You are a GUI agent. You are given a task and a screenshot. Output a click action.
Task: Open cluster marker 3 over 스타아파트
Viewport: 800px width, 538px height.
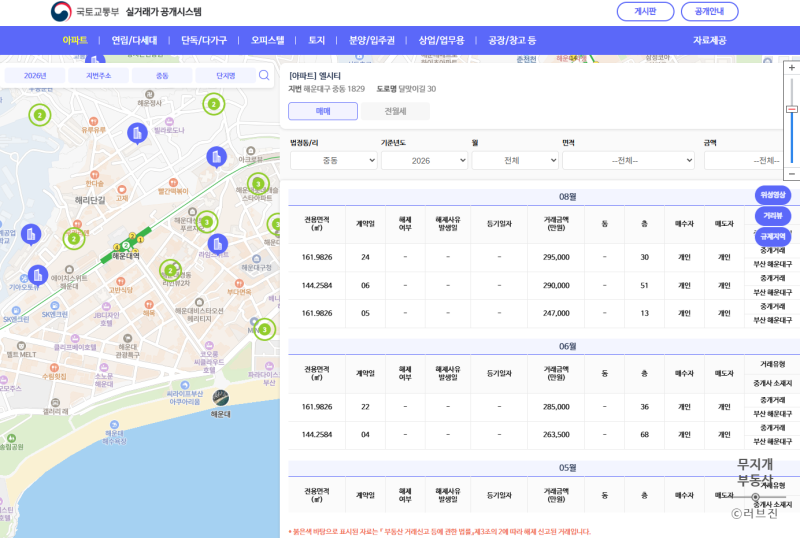pos(258,184)
